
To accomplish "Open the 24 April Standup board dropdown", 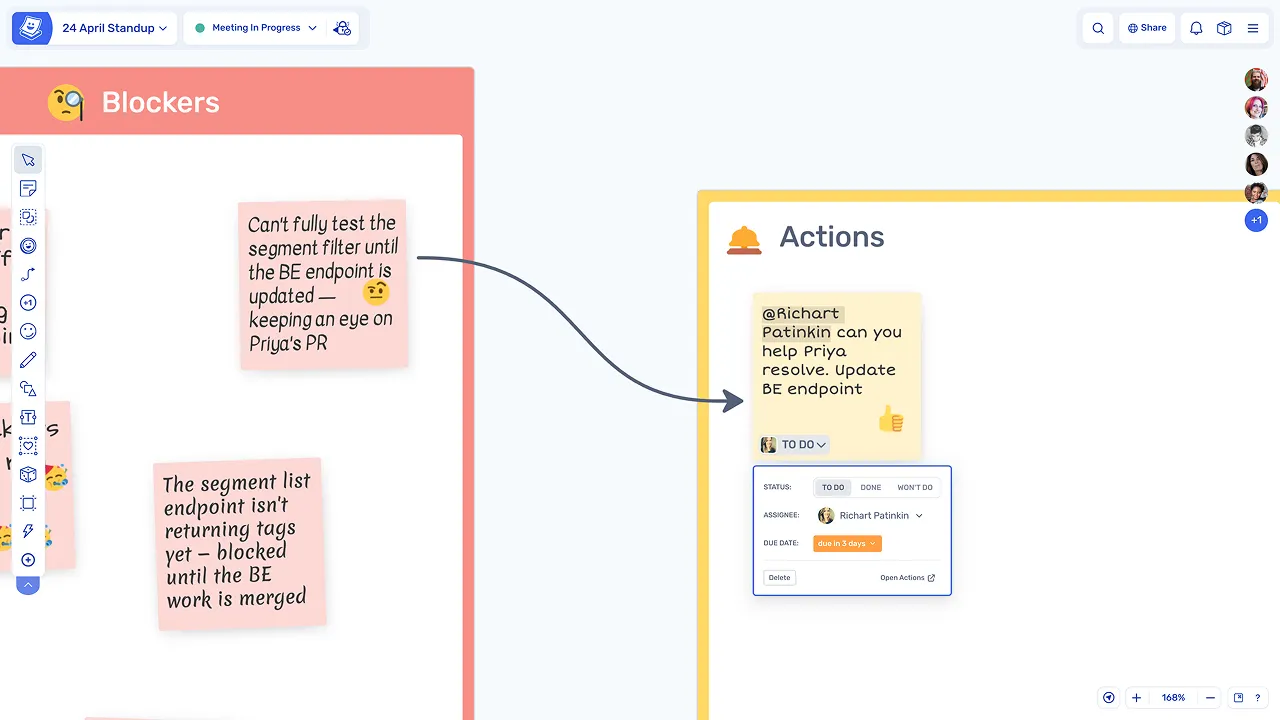I will click(114, 28).
